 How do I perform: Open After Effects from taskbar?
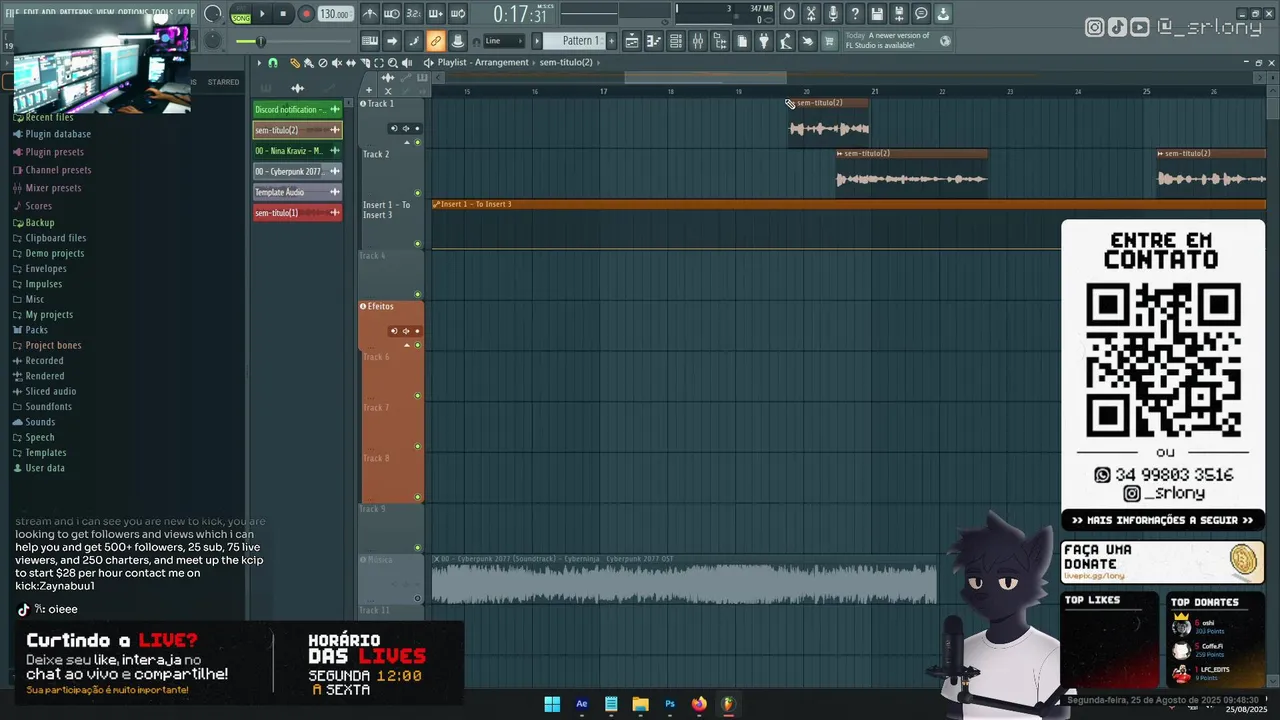(x=581, y=704)
